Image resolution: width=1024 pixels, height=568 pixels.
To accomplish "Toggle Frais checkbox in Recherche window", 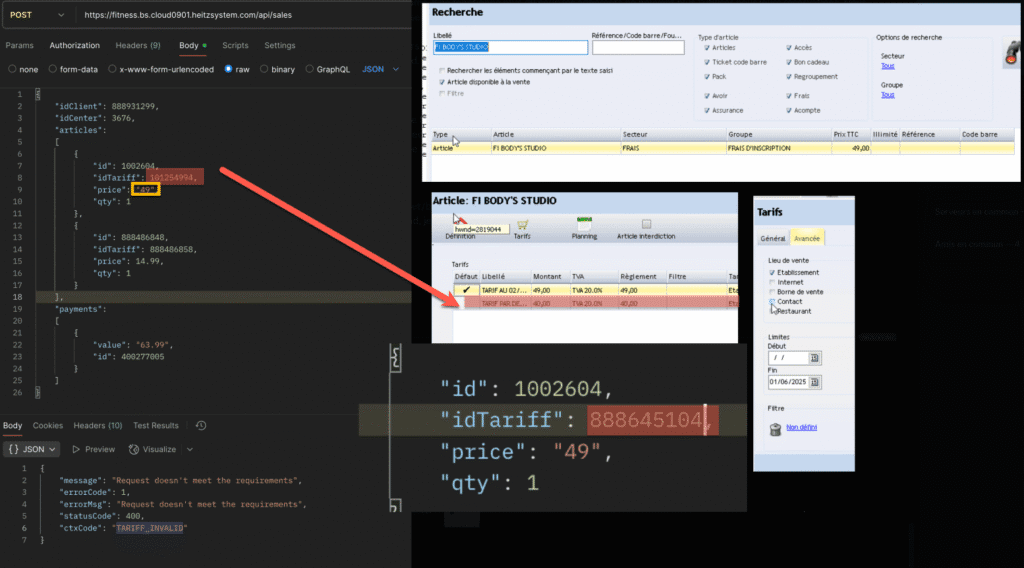I will 789,95.
